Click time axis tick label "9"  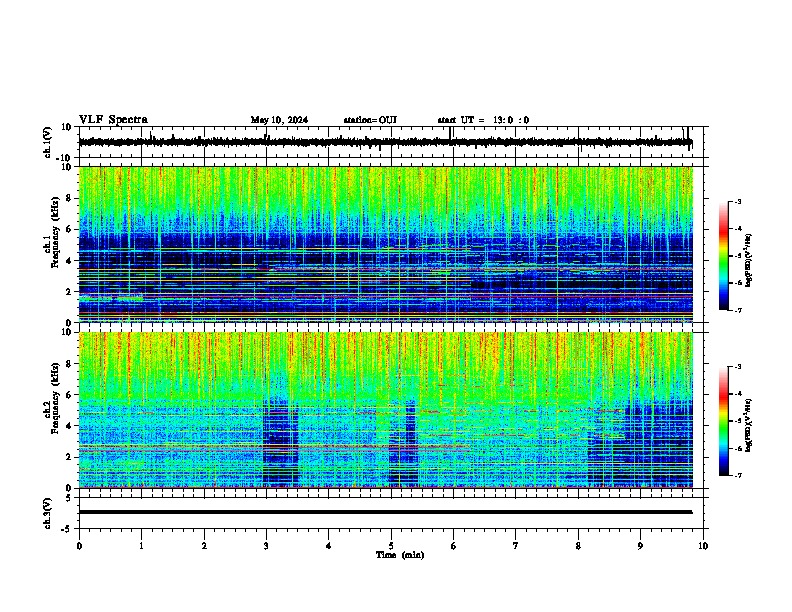640,546
